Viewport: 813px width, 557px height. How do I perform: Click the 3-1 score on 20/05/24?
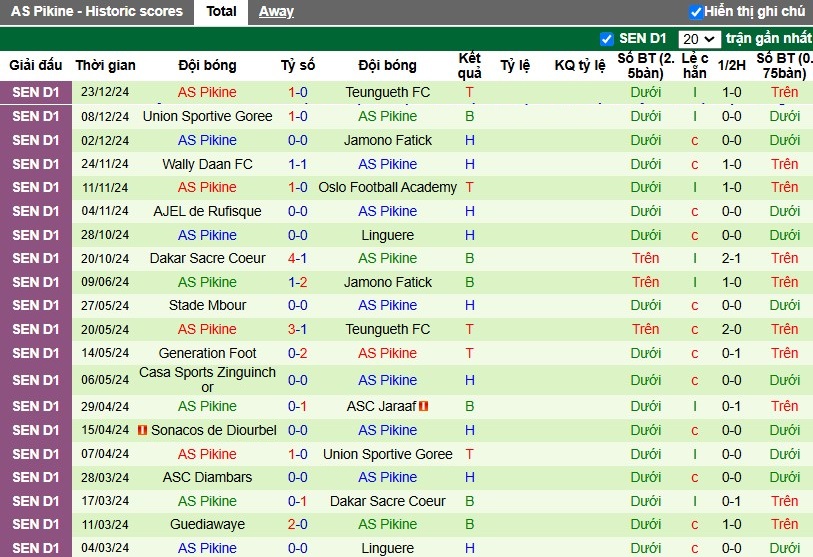298,329
